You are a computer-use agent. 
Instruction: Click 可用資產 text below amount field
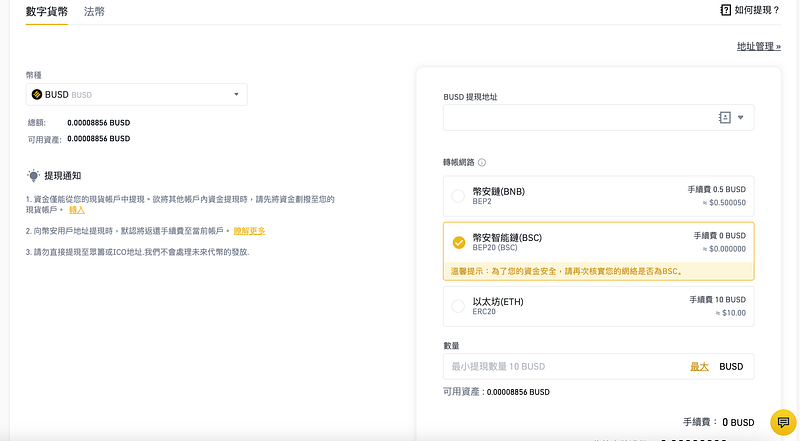pos(496,392)
